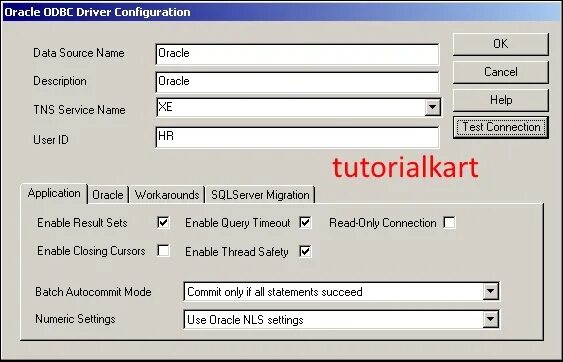The image size is (563, 362).
Task: Switch to the Application tab
Action: point(54,194)
